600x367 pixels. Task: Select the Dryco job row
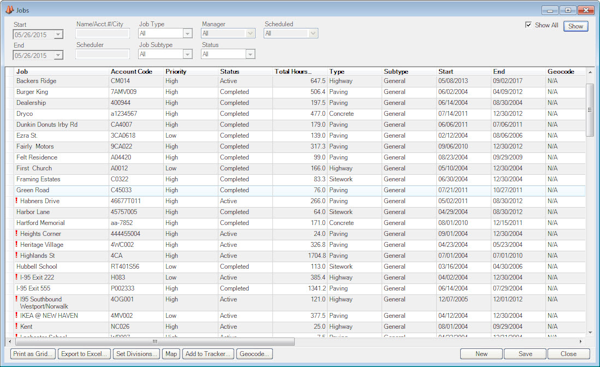[x=300, y=114]
